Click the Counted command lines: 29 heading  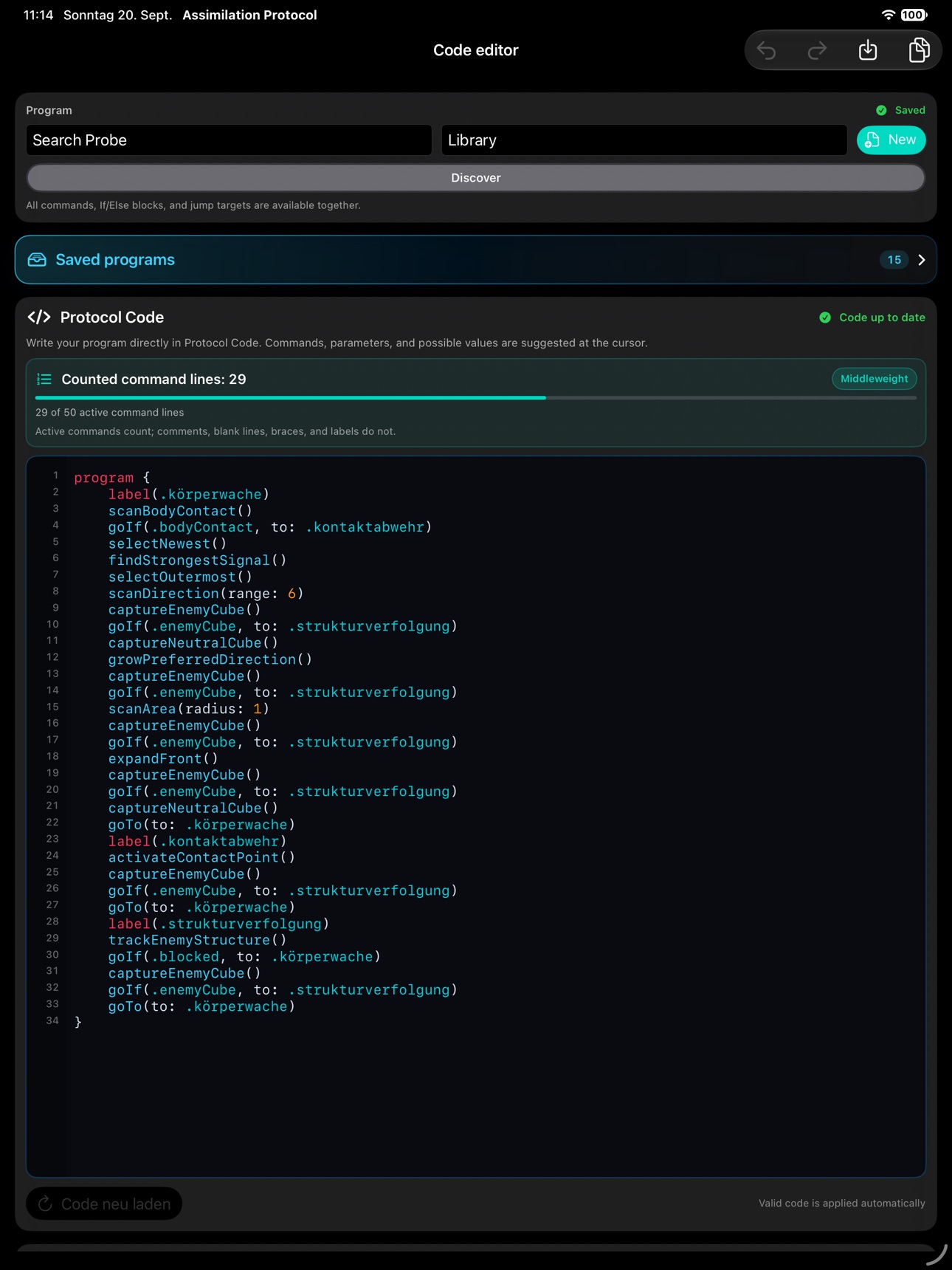pyautogui.click(x=154, y=380)
